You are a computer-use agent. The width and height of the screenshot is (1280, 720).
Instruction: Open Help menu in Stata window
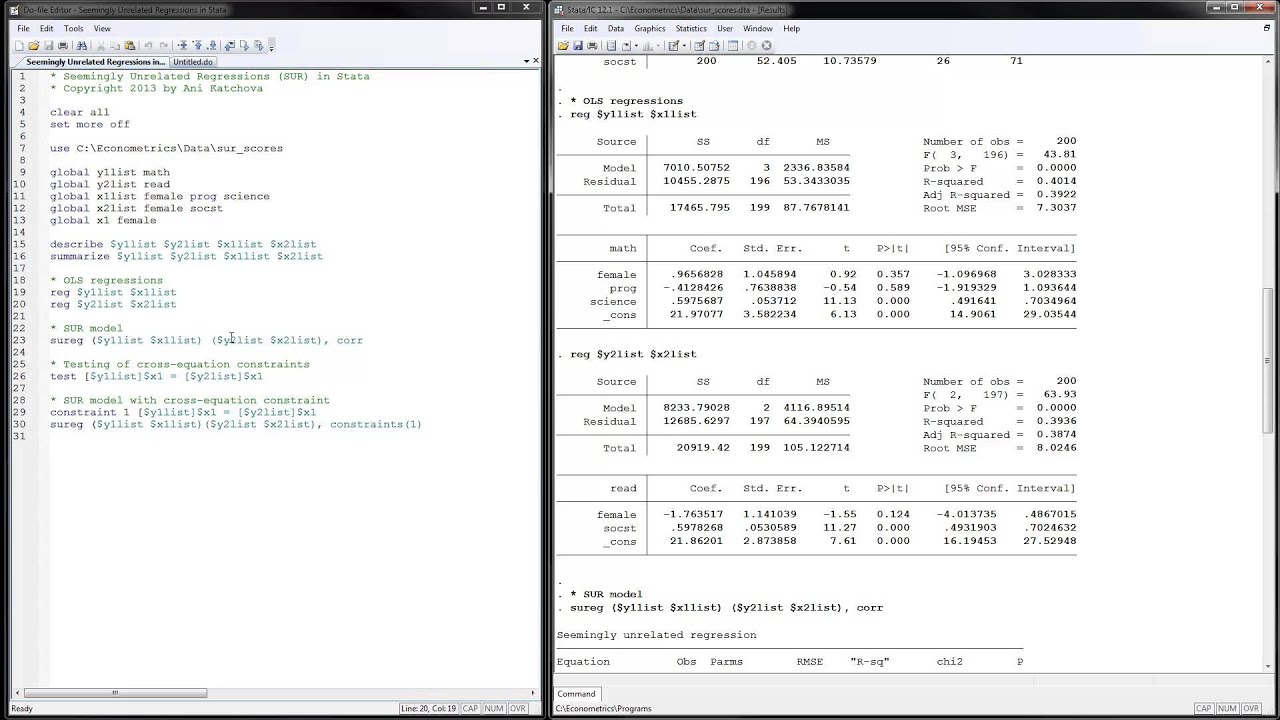point(792,29)
